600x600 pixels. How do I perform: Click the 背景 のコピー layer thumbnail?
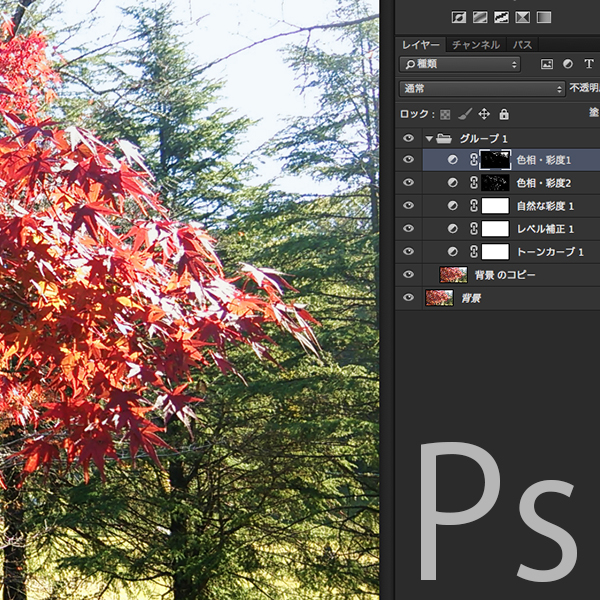453,275
